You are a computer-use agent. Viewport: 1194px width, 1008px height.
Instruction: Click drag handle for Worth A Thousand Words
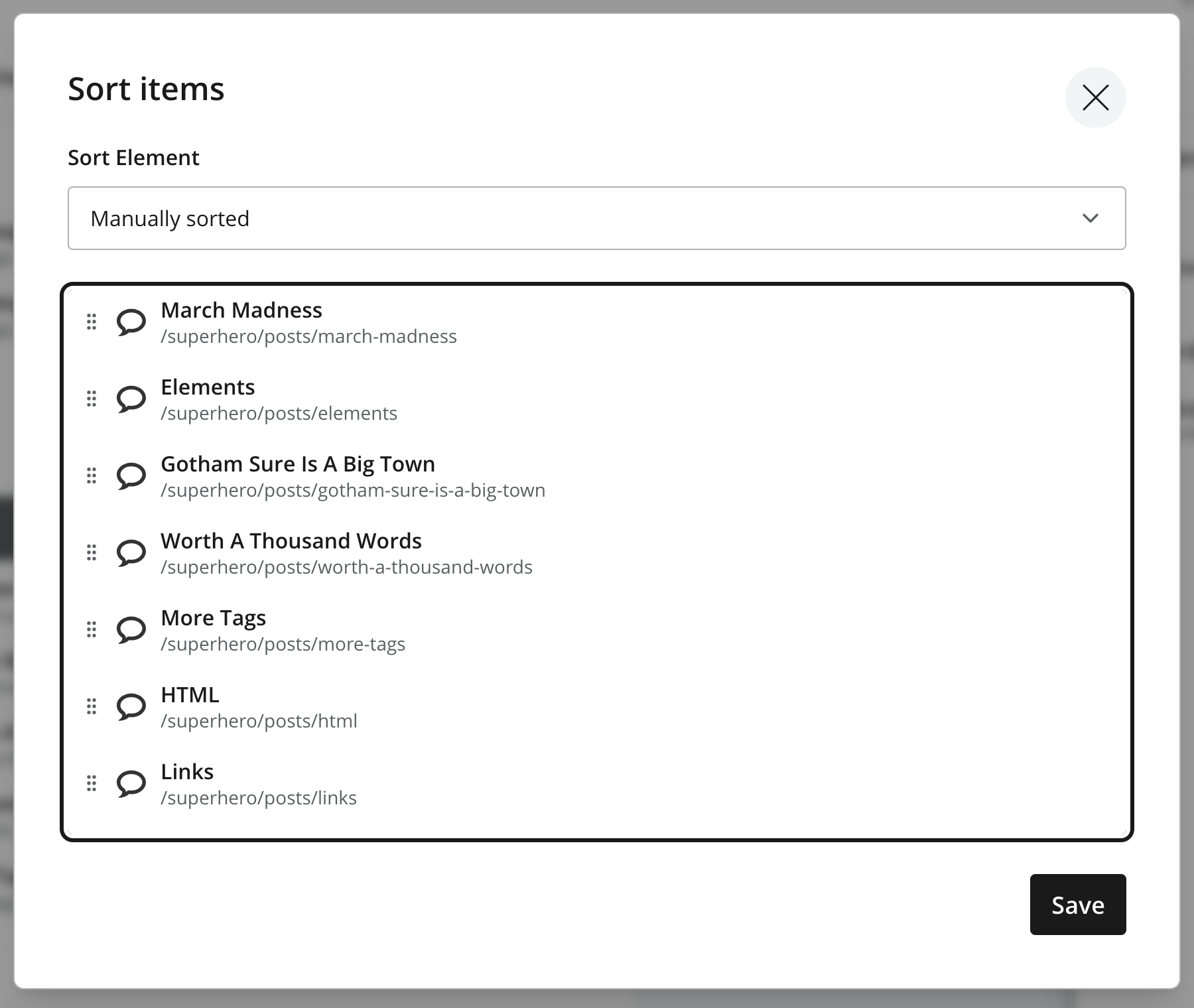(92, 553)
